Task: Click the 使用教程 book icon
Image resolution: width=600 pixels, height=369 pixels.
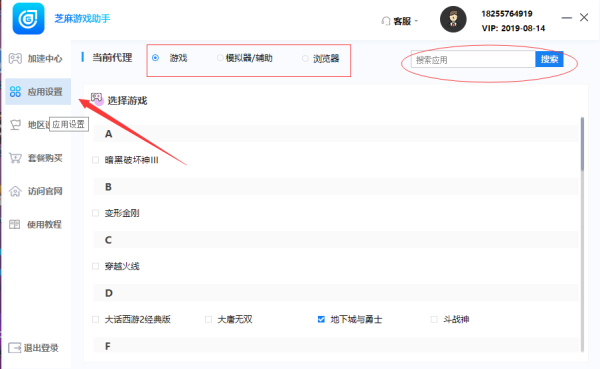Action: [15, 224]
